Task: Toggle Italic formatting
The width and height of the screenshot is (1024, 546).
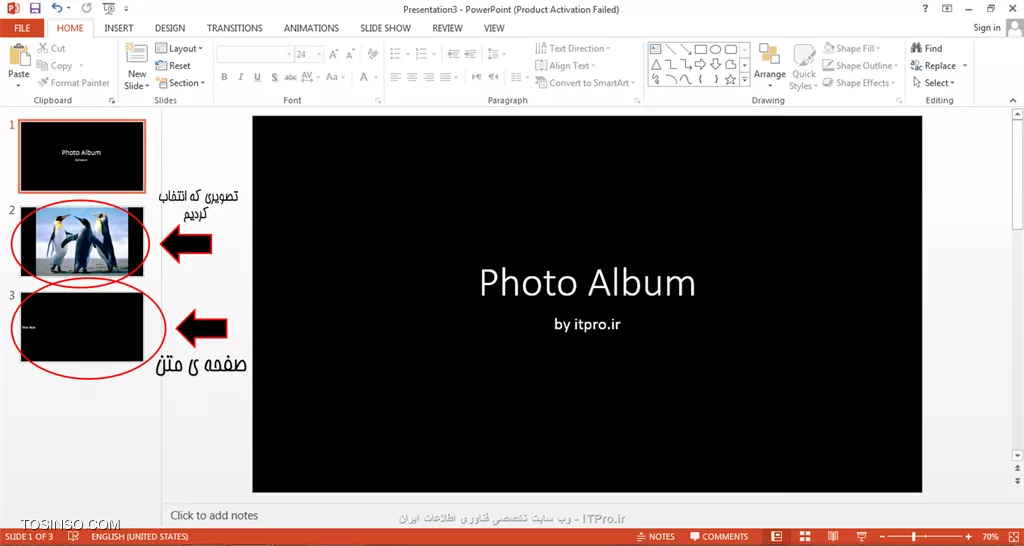Action: point(241,76)
